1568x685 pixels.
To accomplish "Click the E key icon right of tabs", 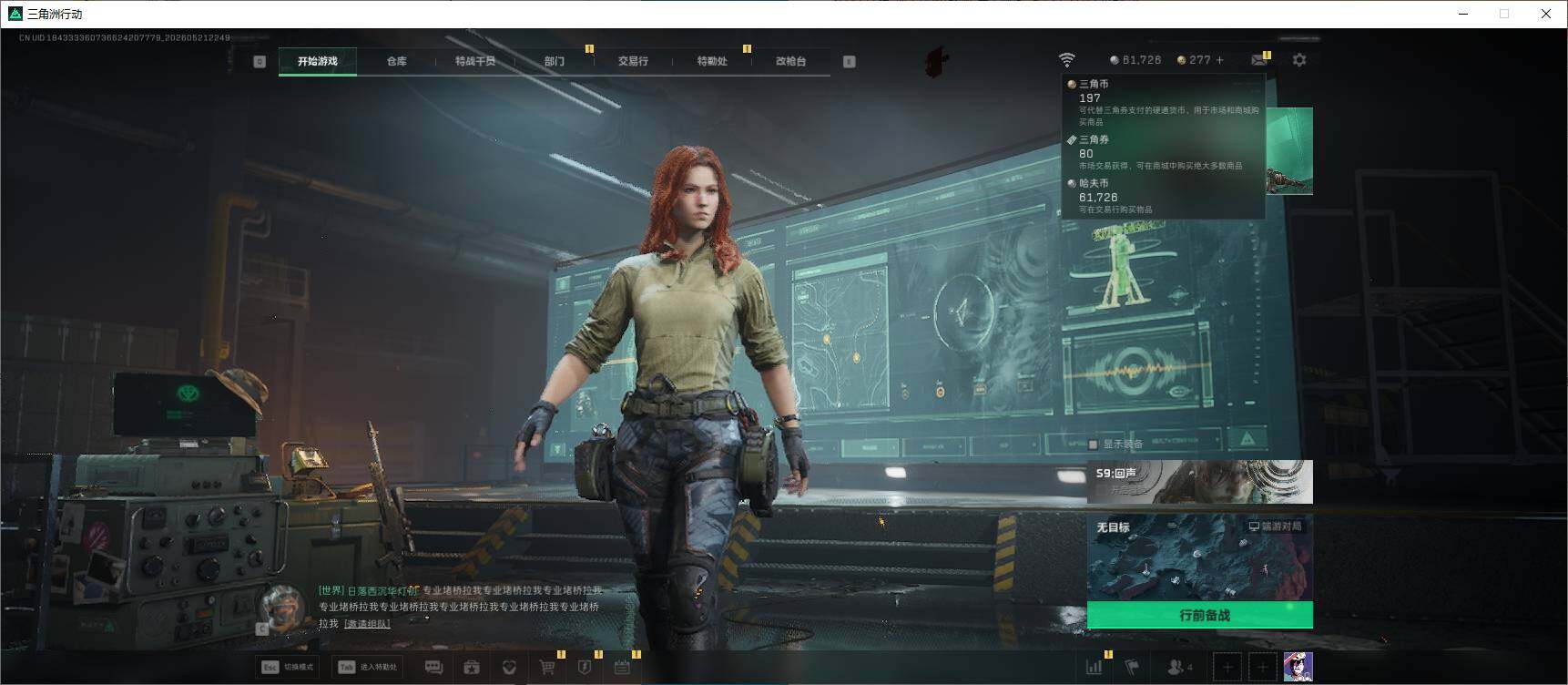I will (849, 61).
